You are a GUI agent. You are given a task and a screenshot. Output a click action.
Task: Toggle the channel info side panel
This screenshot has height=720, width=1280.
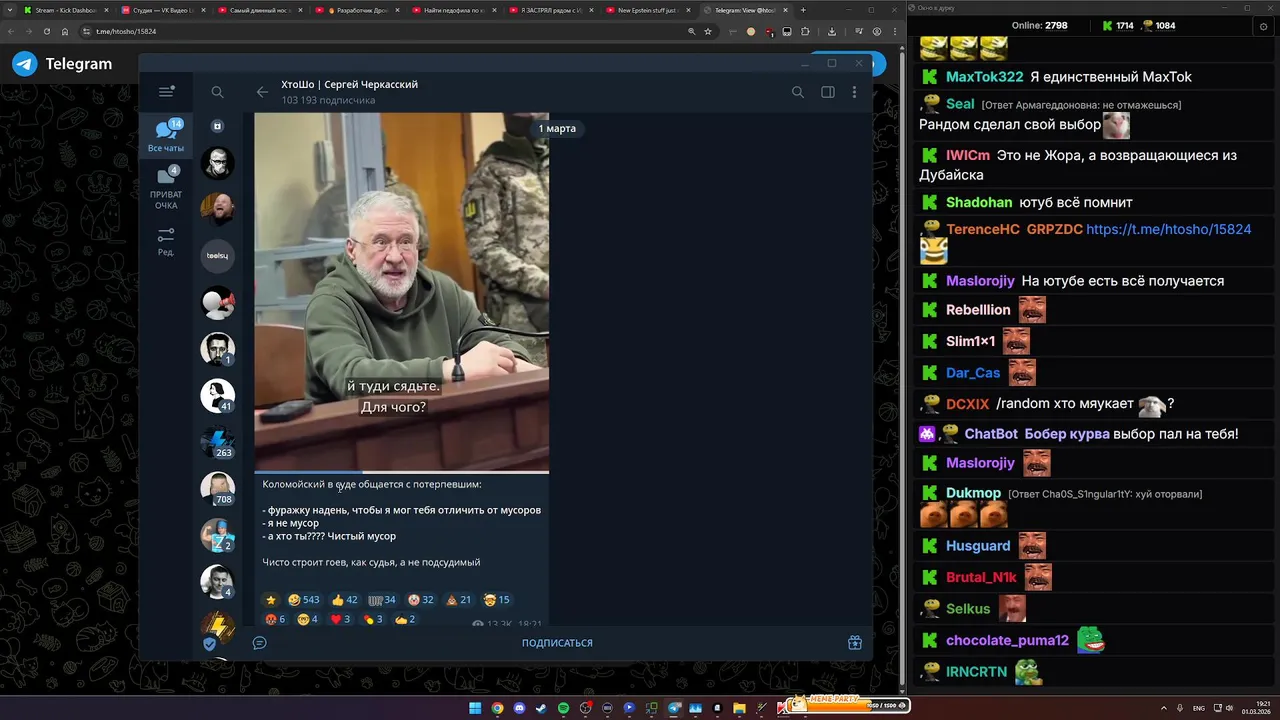(828, 92)
